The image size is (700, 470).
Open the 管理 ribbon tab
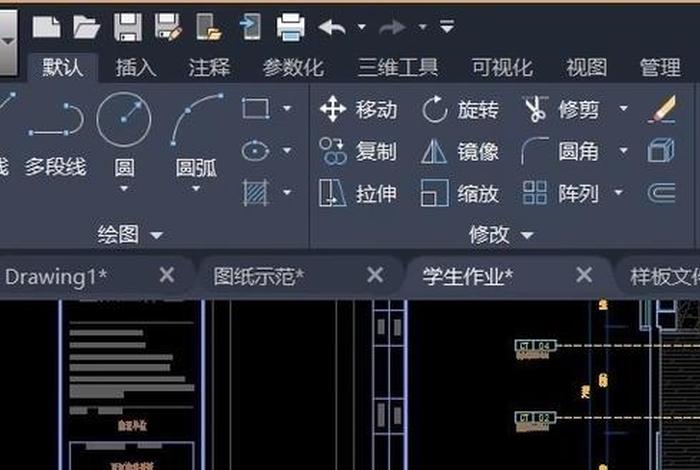(x=660, y=68)
